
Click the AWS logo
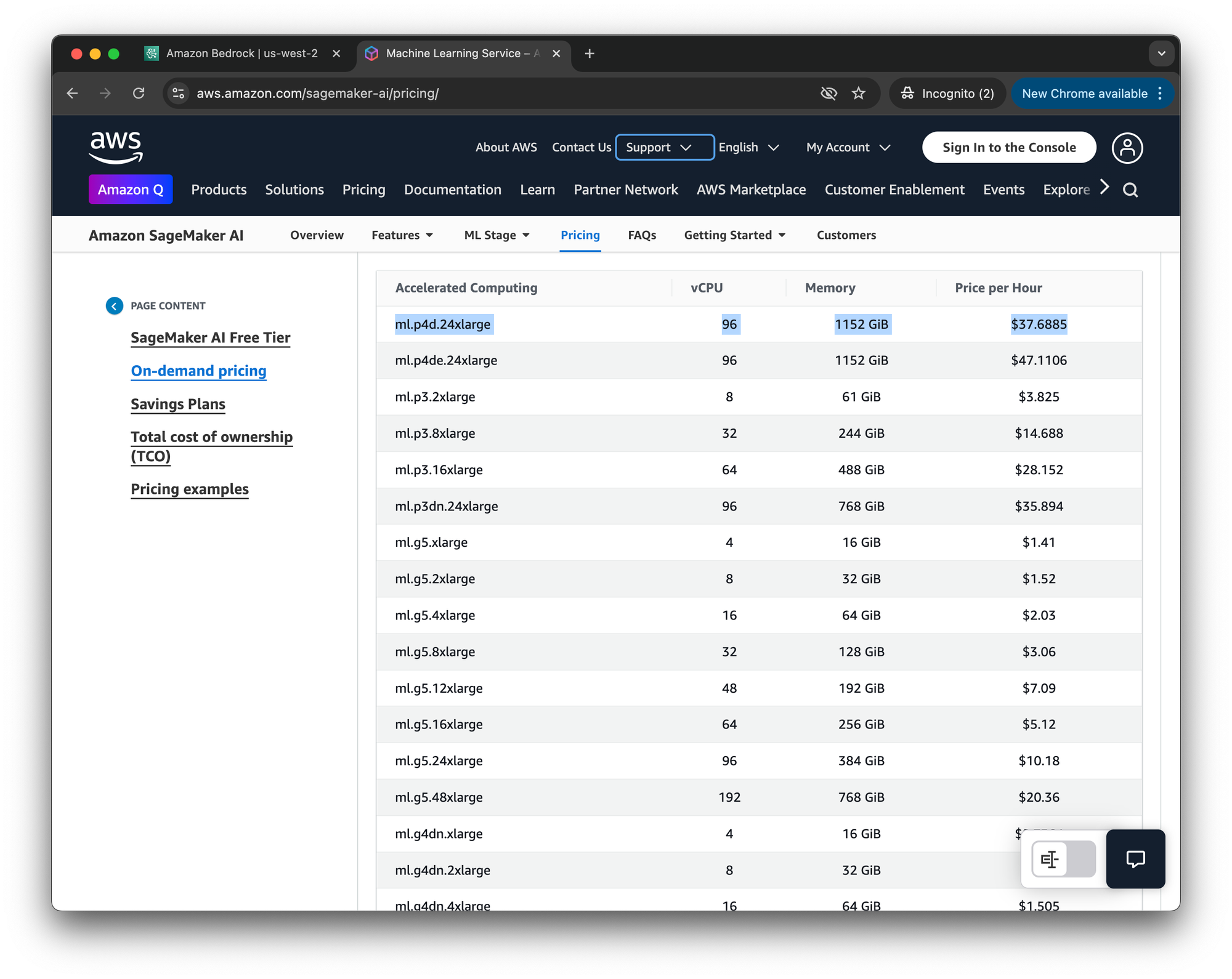point(116,148)
